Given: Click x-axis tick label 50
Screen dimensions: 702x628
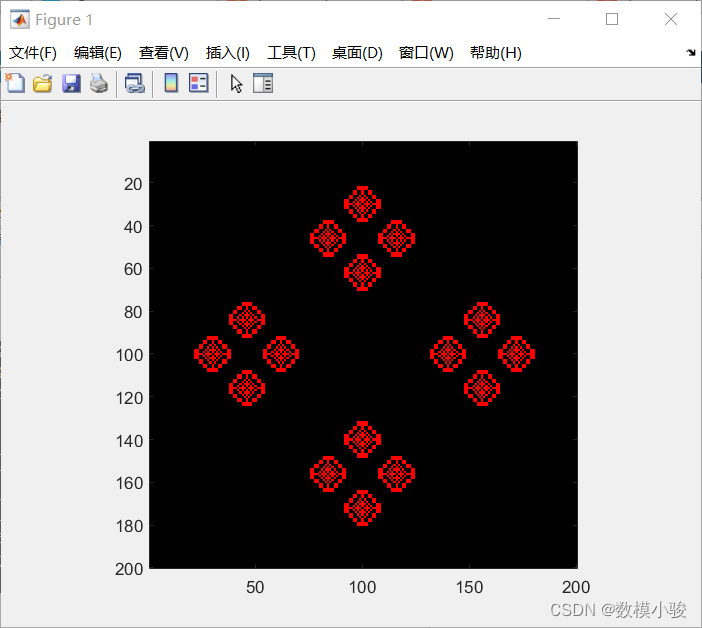Looking at the screenshot, I should (255, 587).
